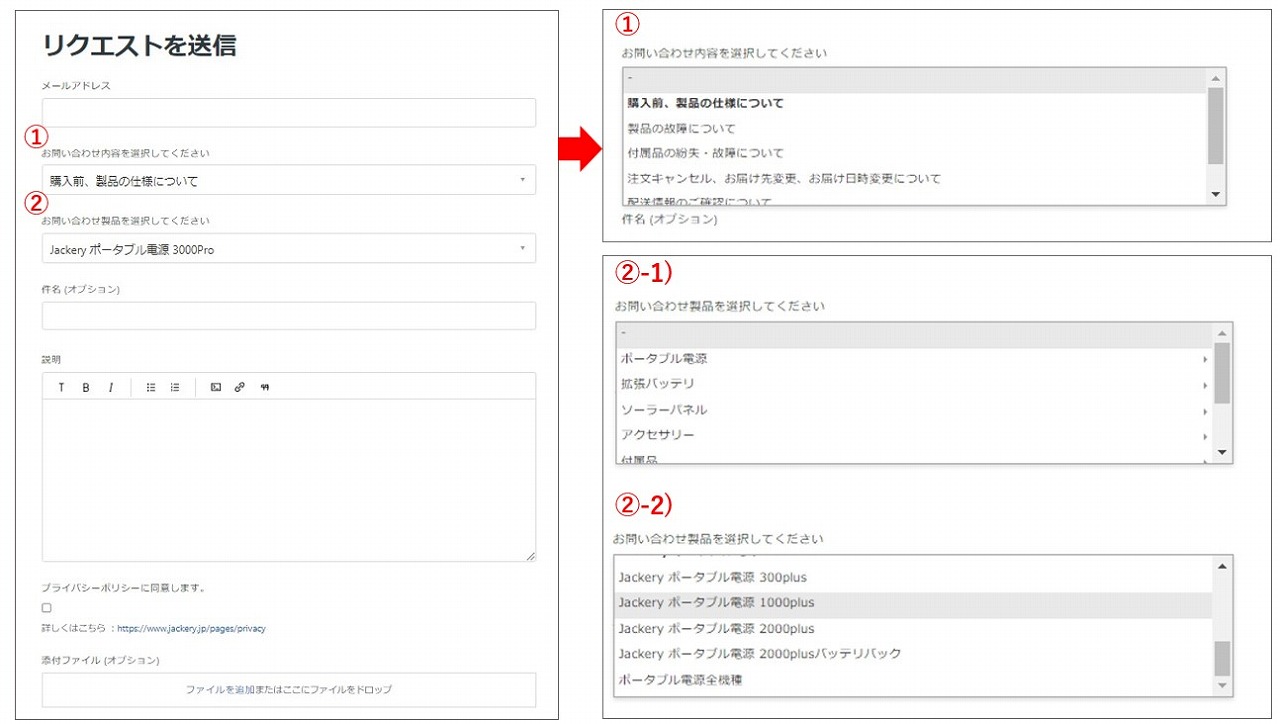Select 購入前、製品の仕様について in list ①
Viewport: 1280px width, 724px height.
915,103
